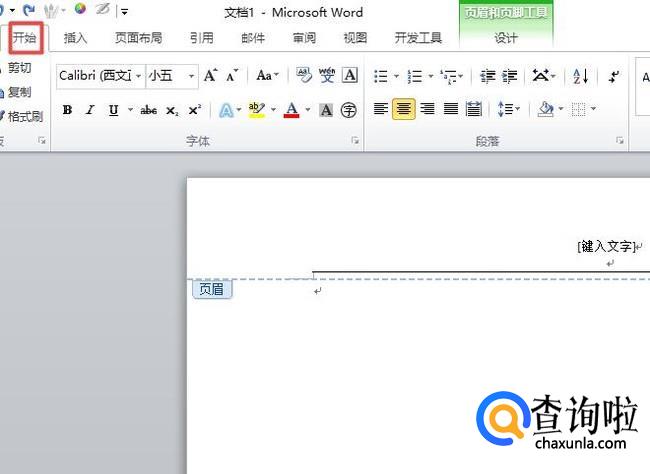Toggle show paragraph marks icon
The width and height of the screenshot is (650, 474).
[614, 76]
